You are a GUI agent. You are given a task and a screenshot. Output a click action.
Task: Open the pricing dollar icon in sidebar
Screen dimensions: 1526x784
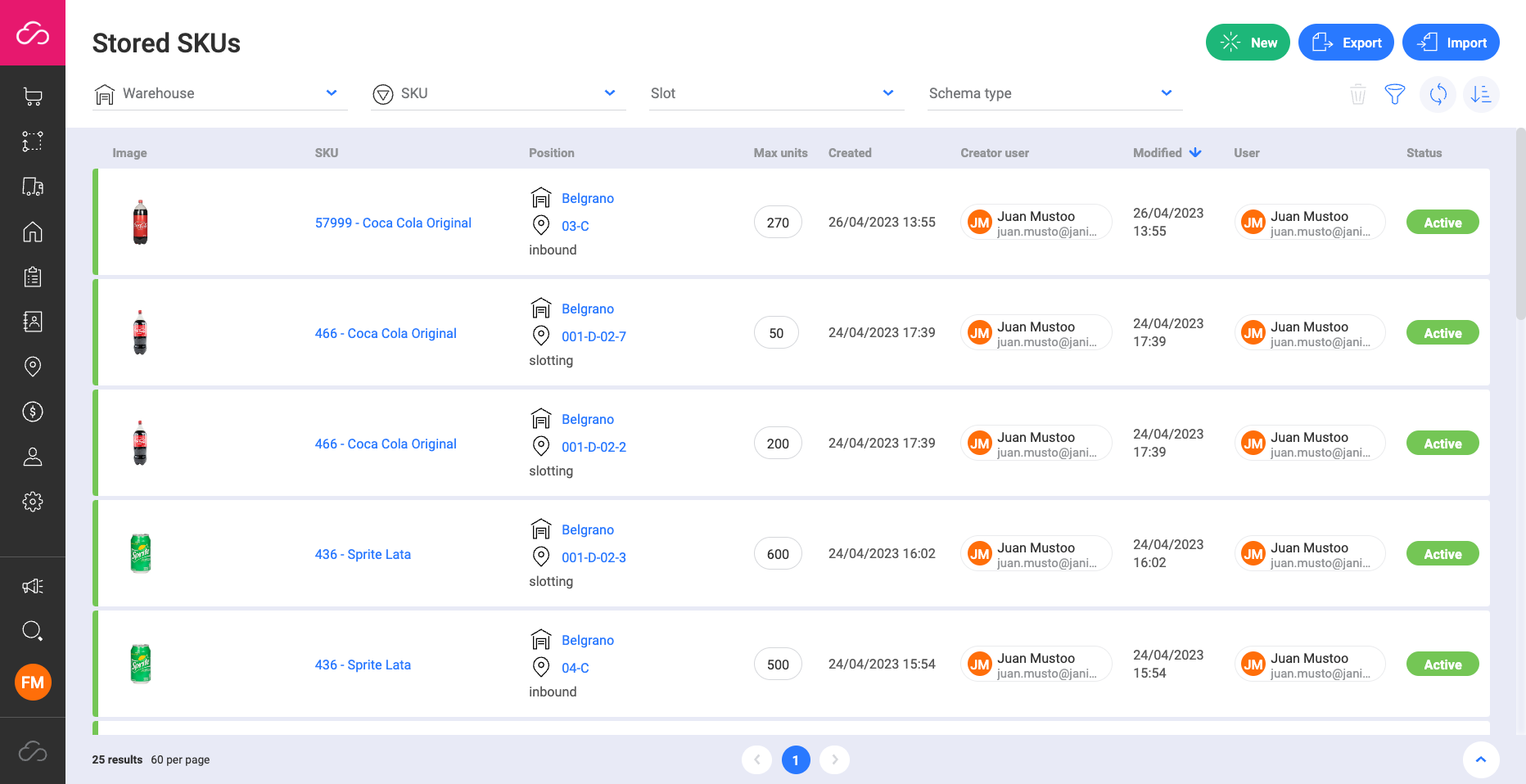[x=33, y=412]
